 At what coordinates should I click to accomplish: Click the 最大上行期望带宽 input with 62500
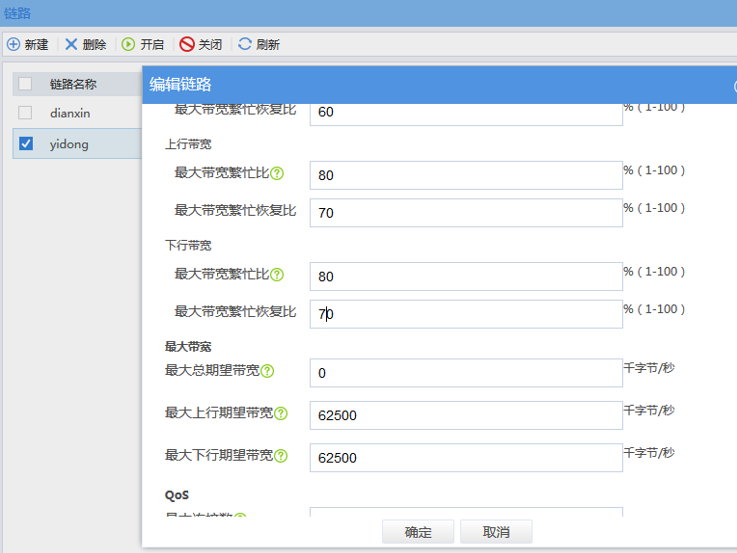(x=466, y=415)
